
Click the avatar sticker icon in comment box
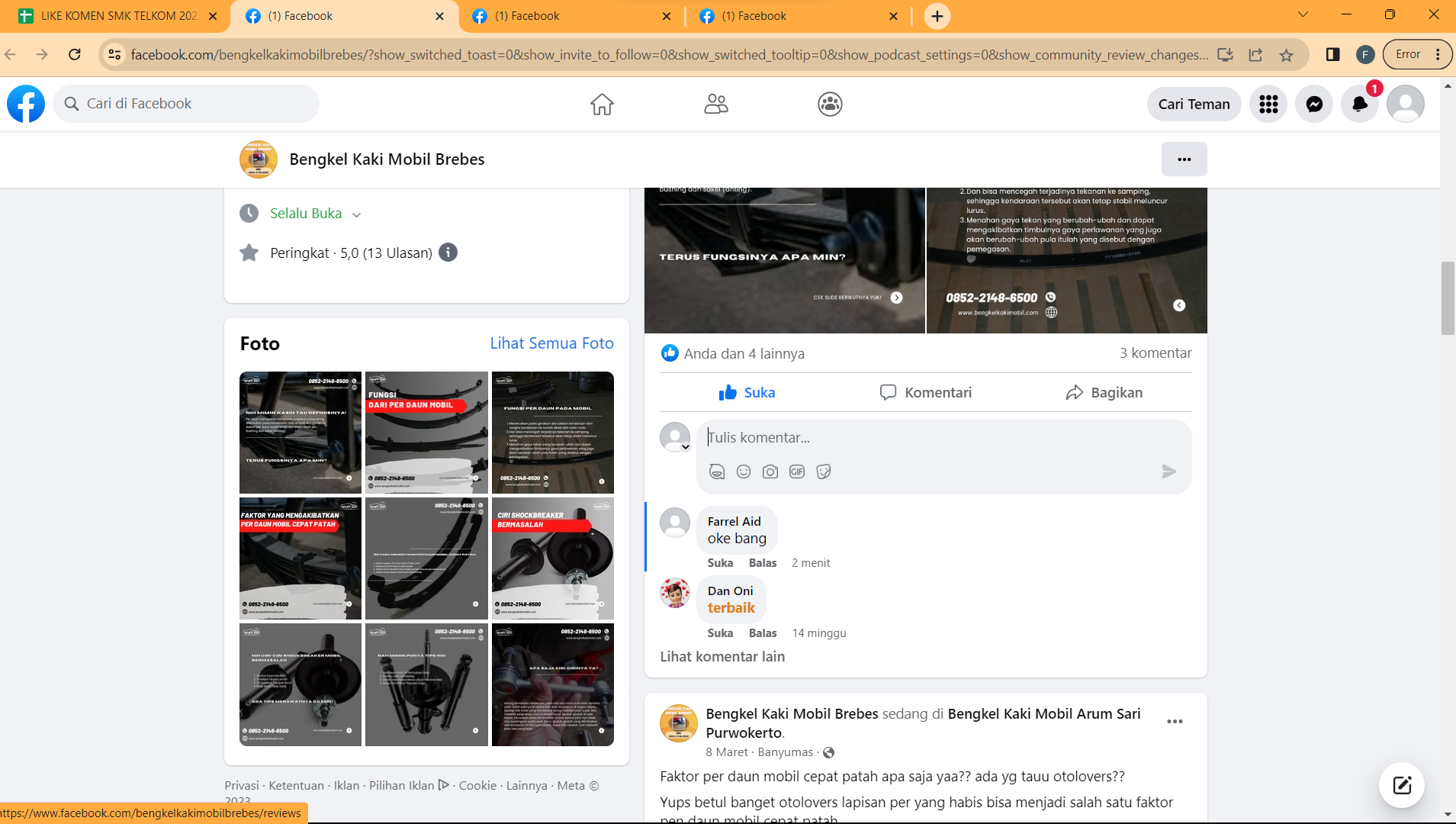pyautogui.click(x=717, y=472)
